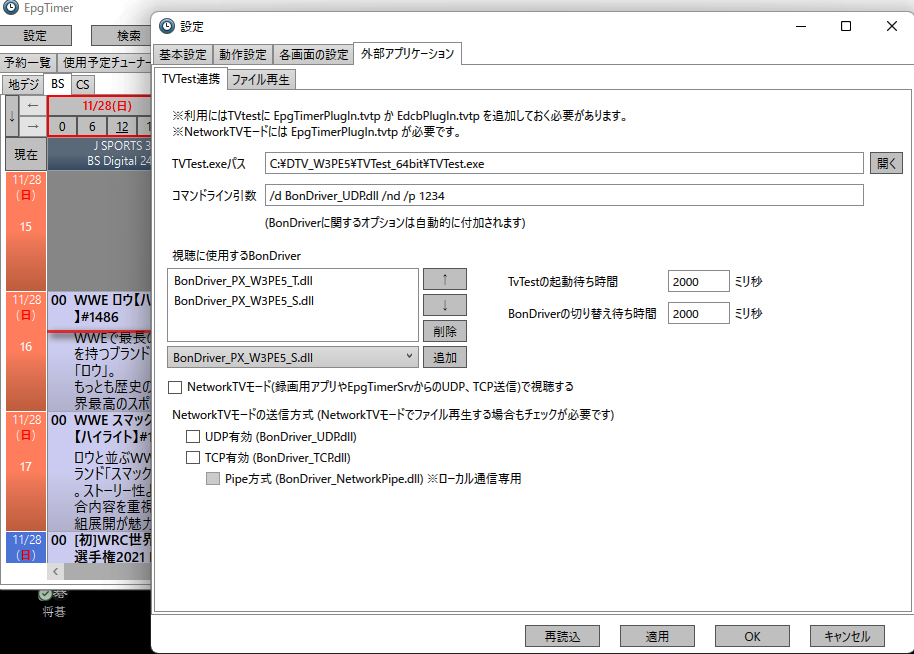The width and height of the screenshot is (914, 654).
Task: Toggle Pipe方式 (BonDriver_NetworkPipe.dll) checkbox
Action: (x=213, y=479)
